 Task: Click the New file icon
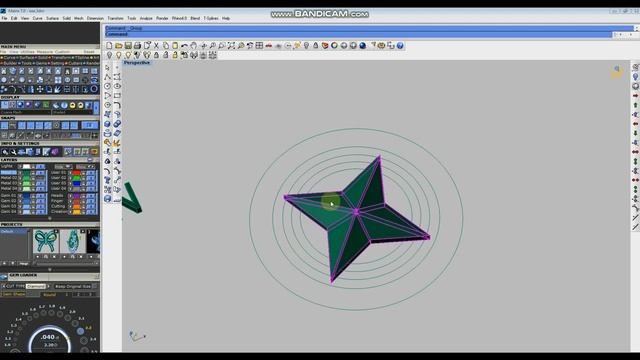coord(109,46)
